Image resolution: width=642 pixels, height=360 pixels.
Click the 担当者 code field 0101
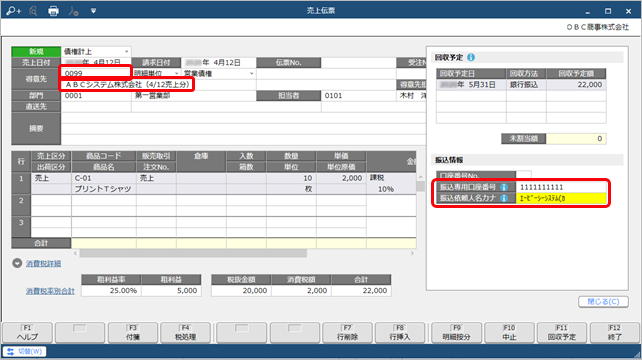tap(358, 95)
